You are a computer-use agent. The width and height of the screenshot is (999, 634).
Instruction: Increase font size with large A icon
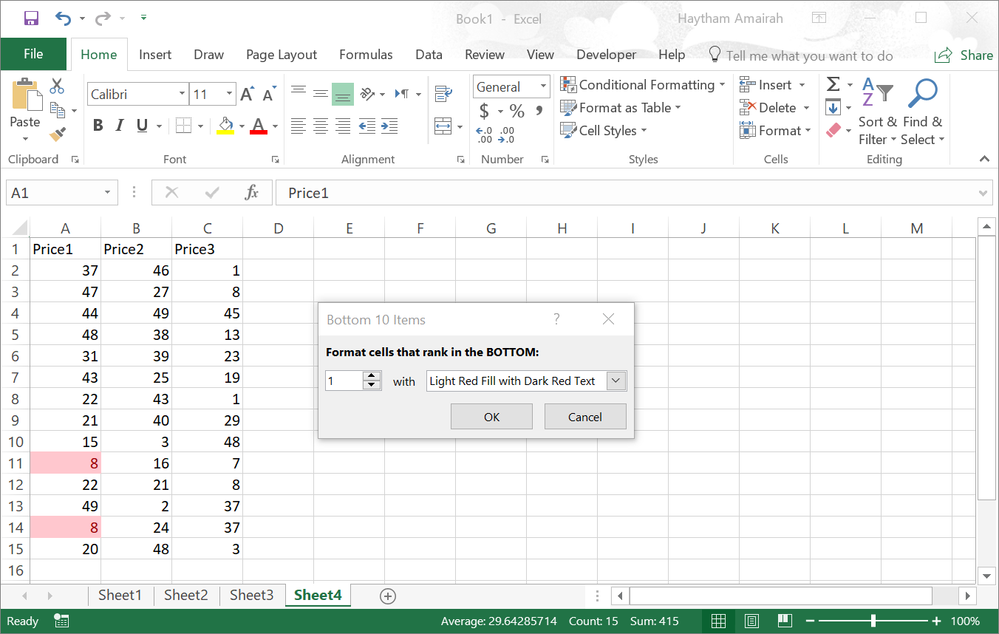(x=247, y=94)
